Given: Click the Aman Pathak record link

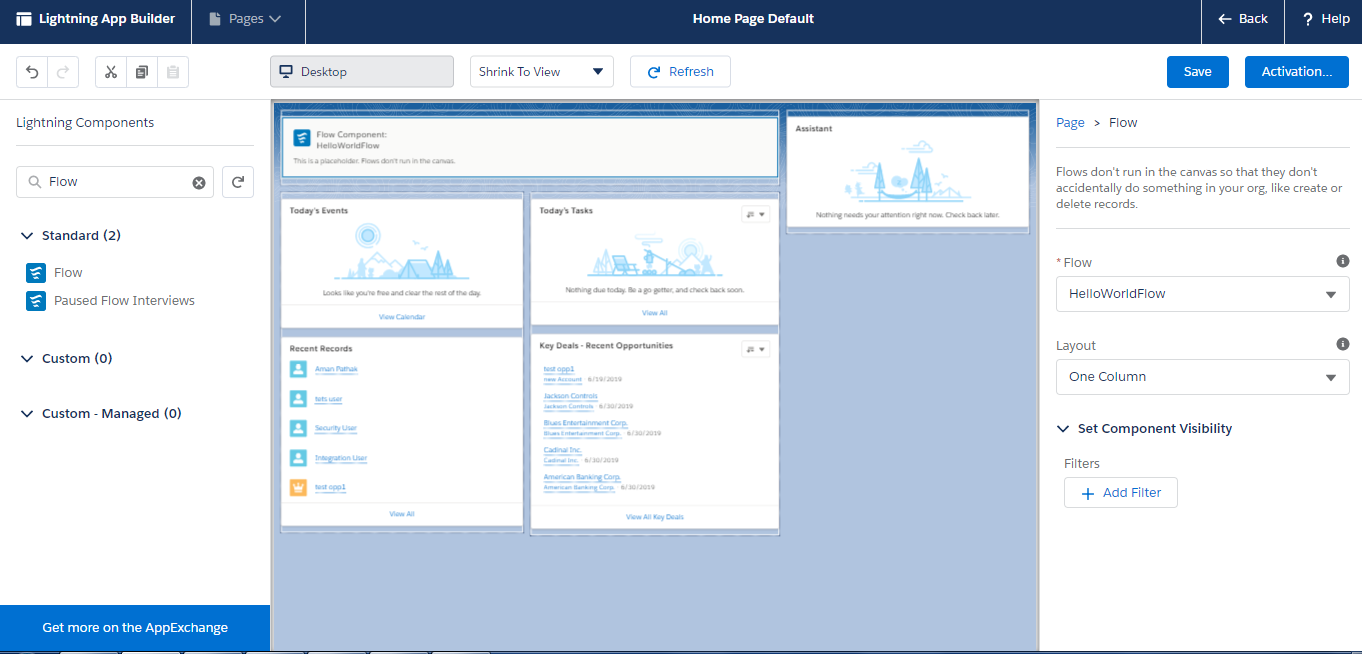Looking at the screenshot, I should point(336,369).
